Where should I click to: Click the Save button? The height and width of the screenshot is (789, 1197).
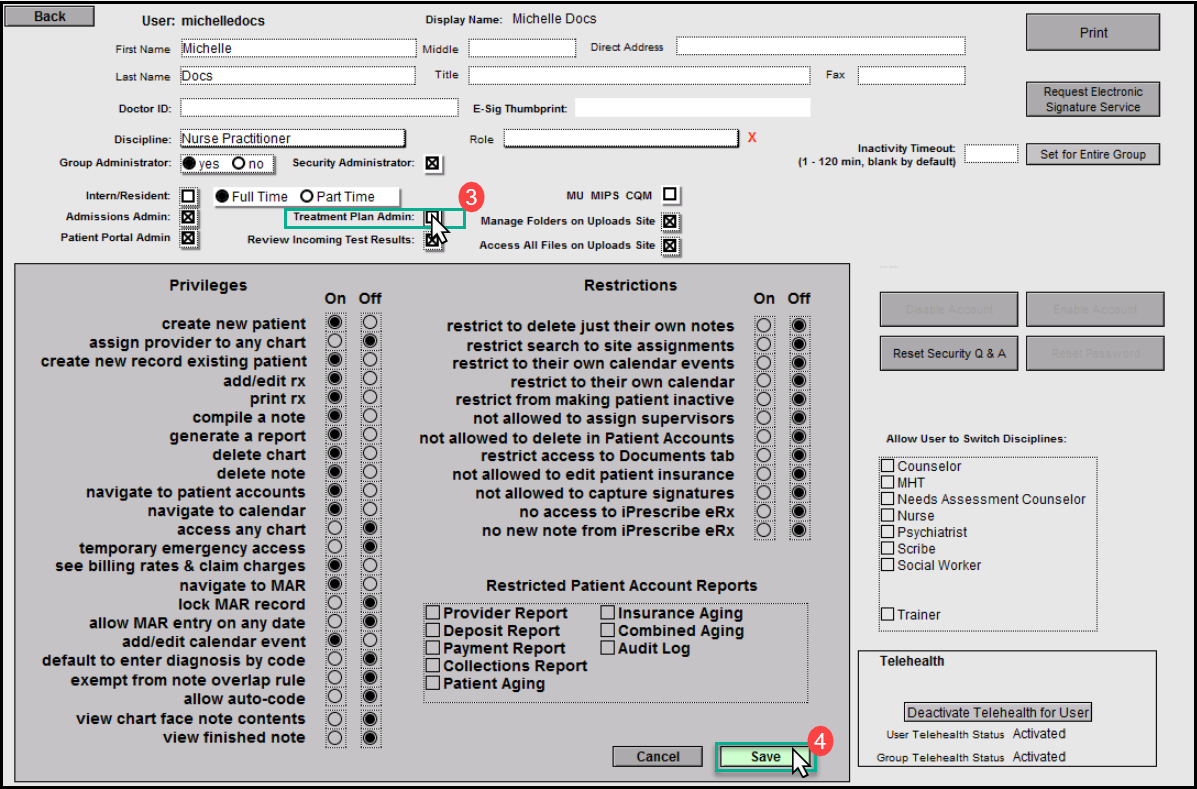[x=765, y=757]
